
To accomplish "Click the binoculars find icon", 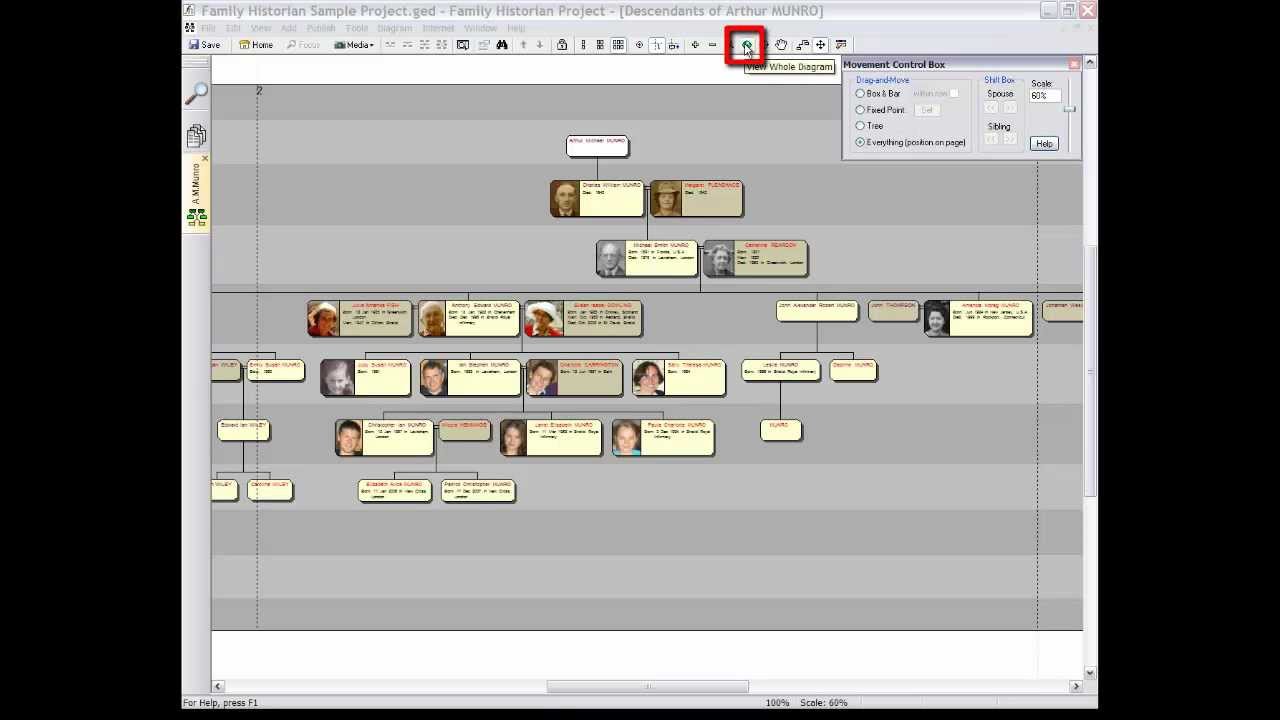I will click(x=502, y=45).
